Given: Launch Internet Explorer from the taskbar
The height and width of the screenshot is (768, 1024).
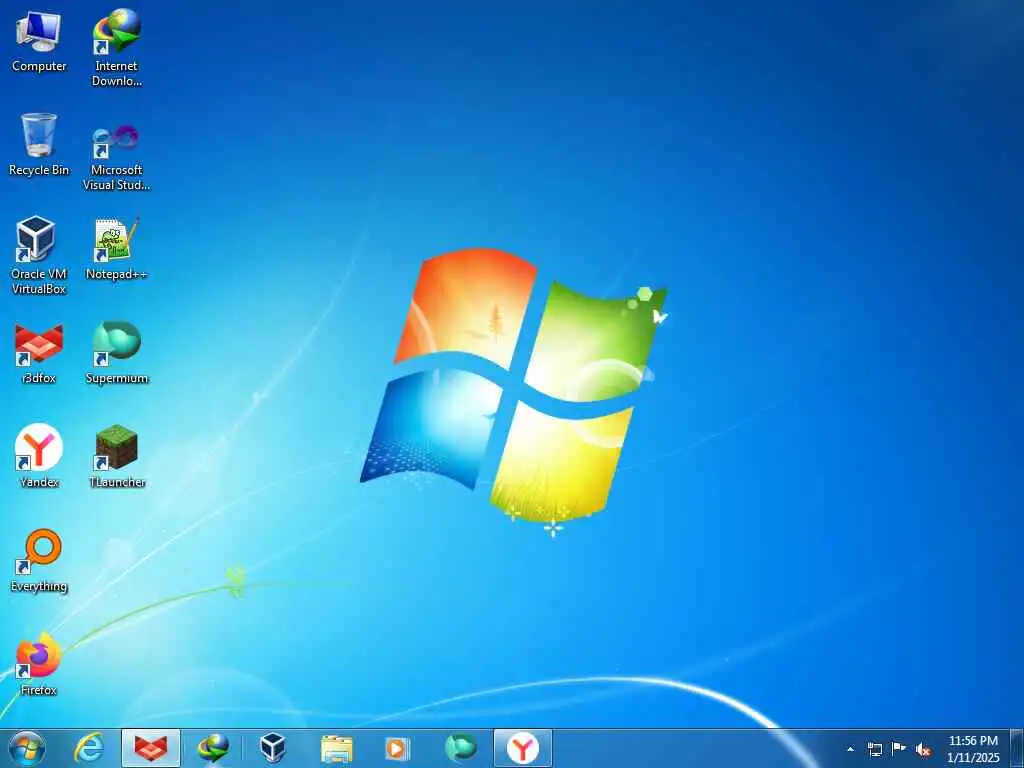Looking at the screenshot, I should click(88, 748).
